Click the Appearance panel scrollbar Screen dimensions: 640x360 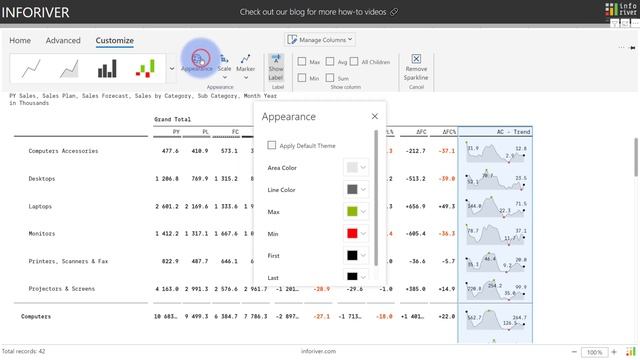[x=376, y=198]
